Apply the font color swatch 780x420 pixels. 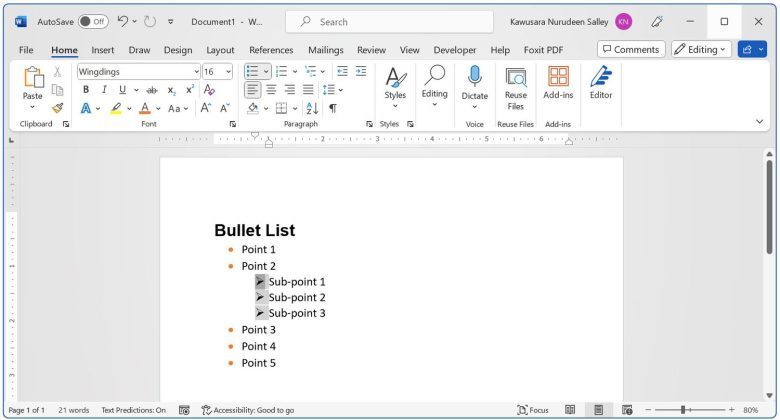145,108
